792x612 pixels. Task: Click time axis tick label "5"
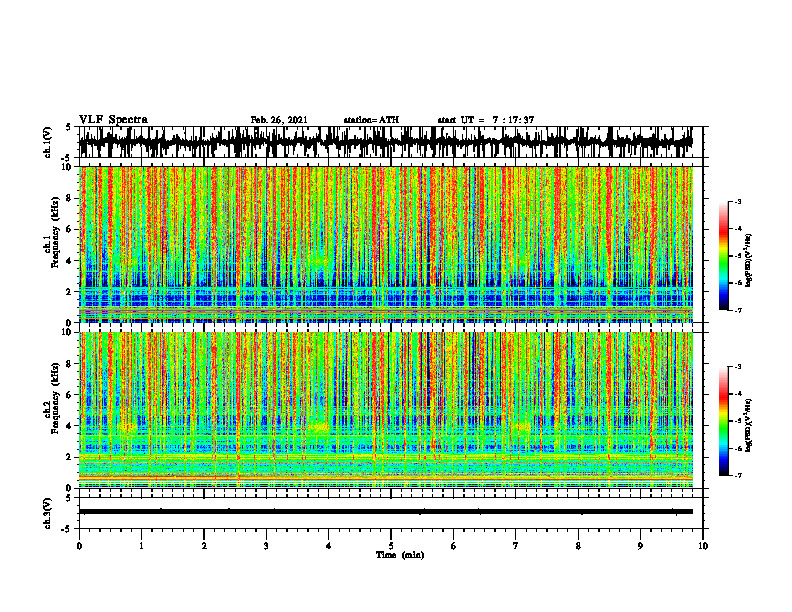point(391,546)
